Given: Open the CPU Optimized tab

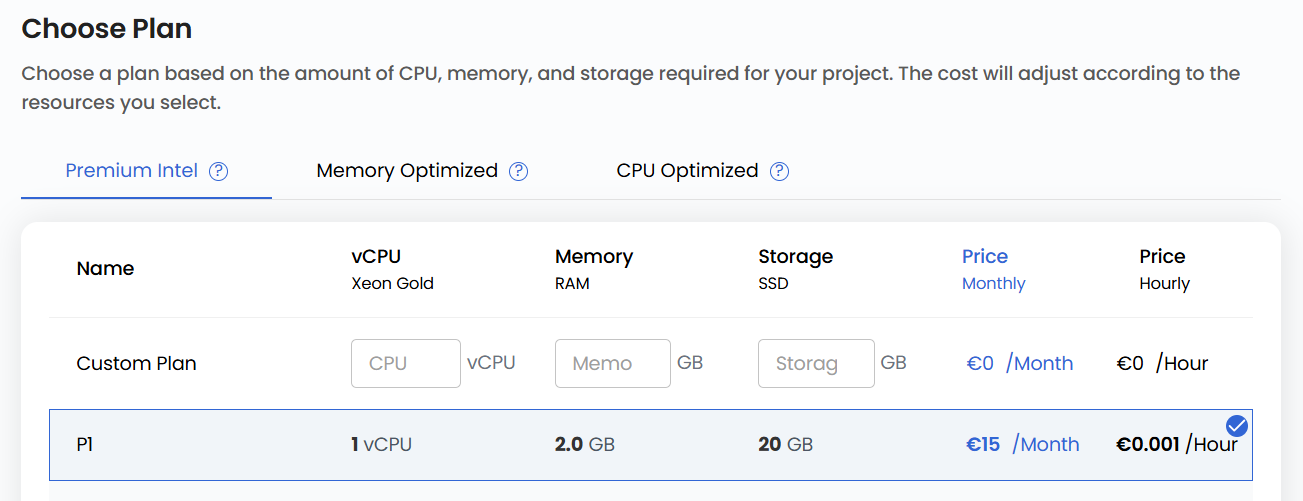Looking at the screenshot, I should 687,171.
